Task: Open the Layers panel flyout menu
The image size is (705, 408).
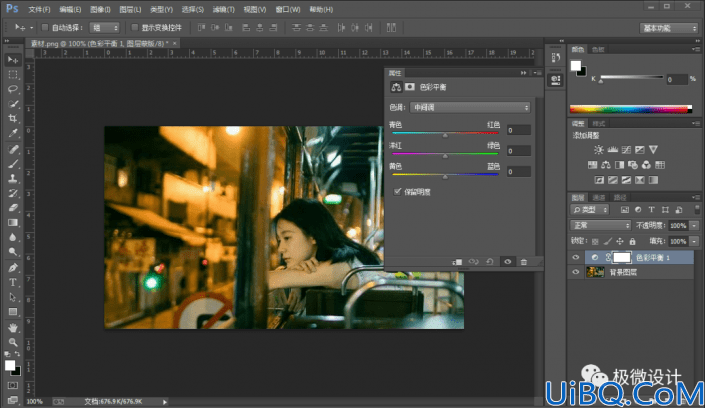Action: (696, 197)
